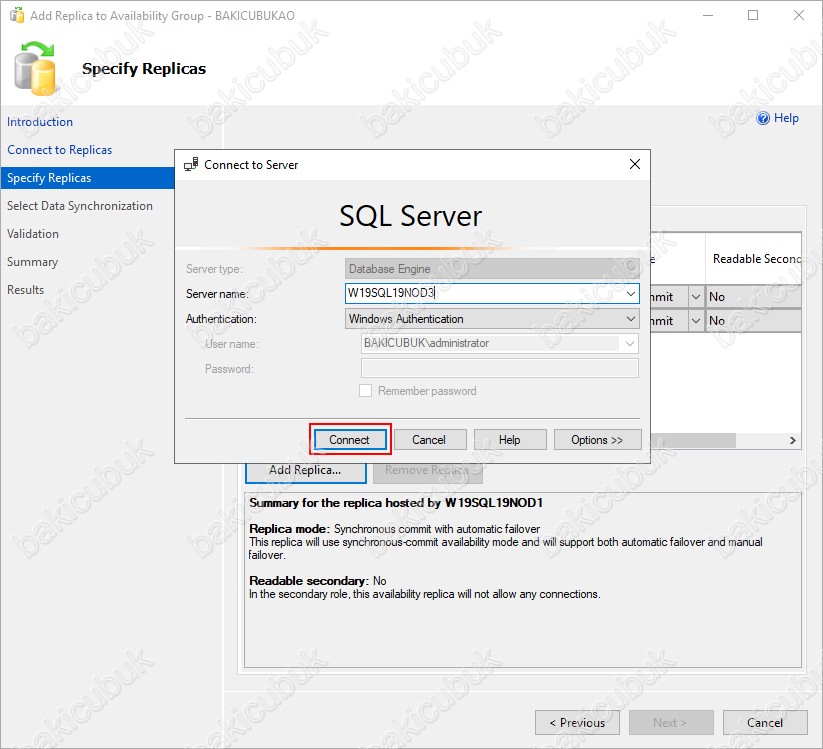Open the first replica's commit mode dropdown
The image size is (823, 749).
point(696,297)
